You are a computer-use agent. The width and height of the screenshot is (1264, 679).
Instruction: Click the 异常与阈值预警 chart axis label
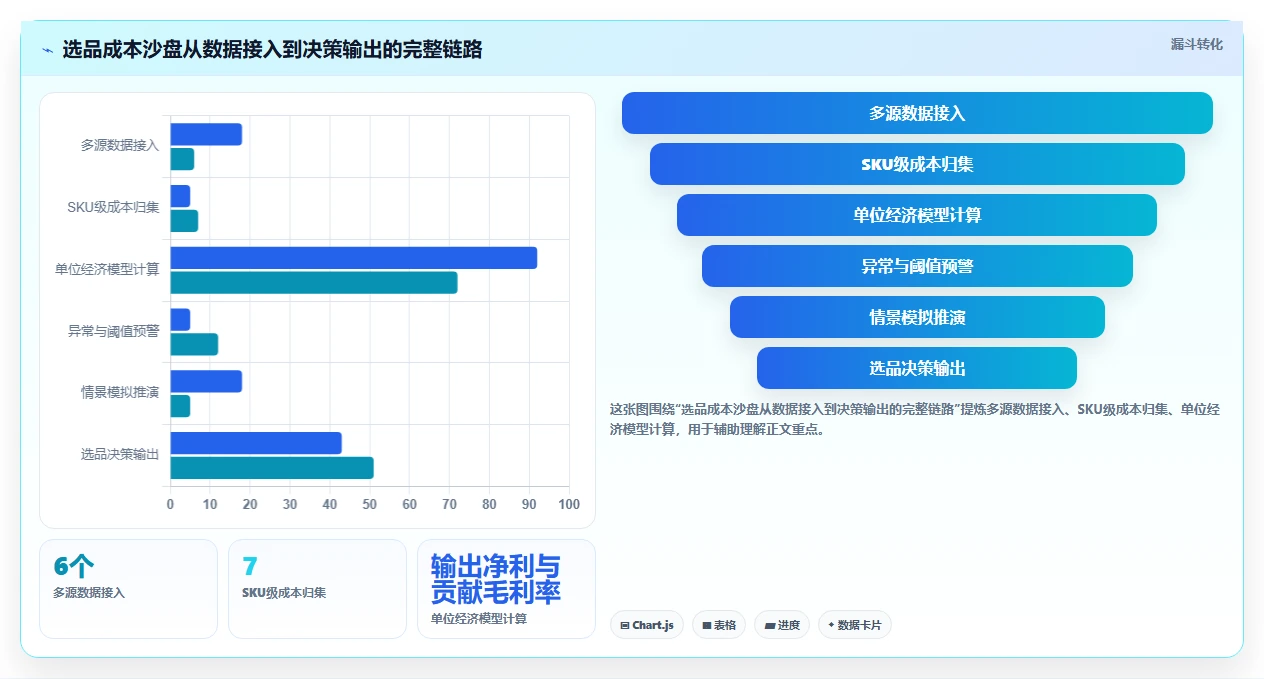[113, 331]
